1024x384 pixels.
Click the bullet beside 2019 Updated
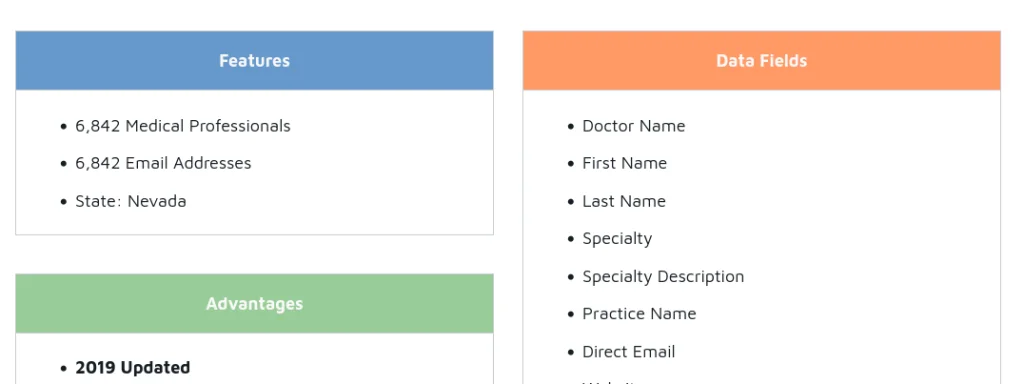click(63, 369)
